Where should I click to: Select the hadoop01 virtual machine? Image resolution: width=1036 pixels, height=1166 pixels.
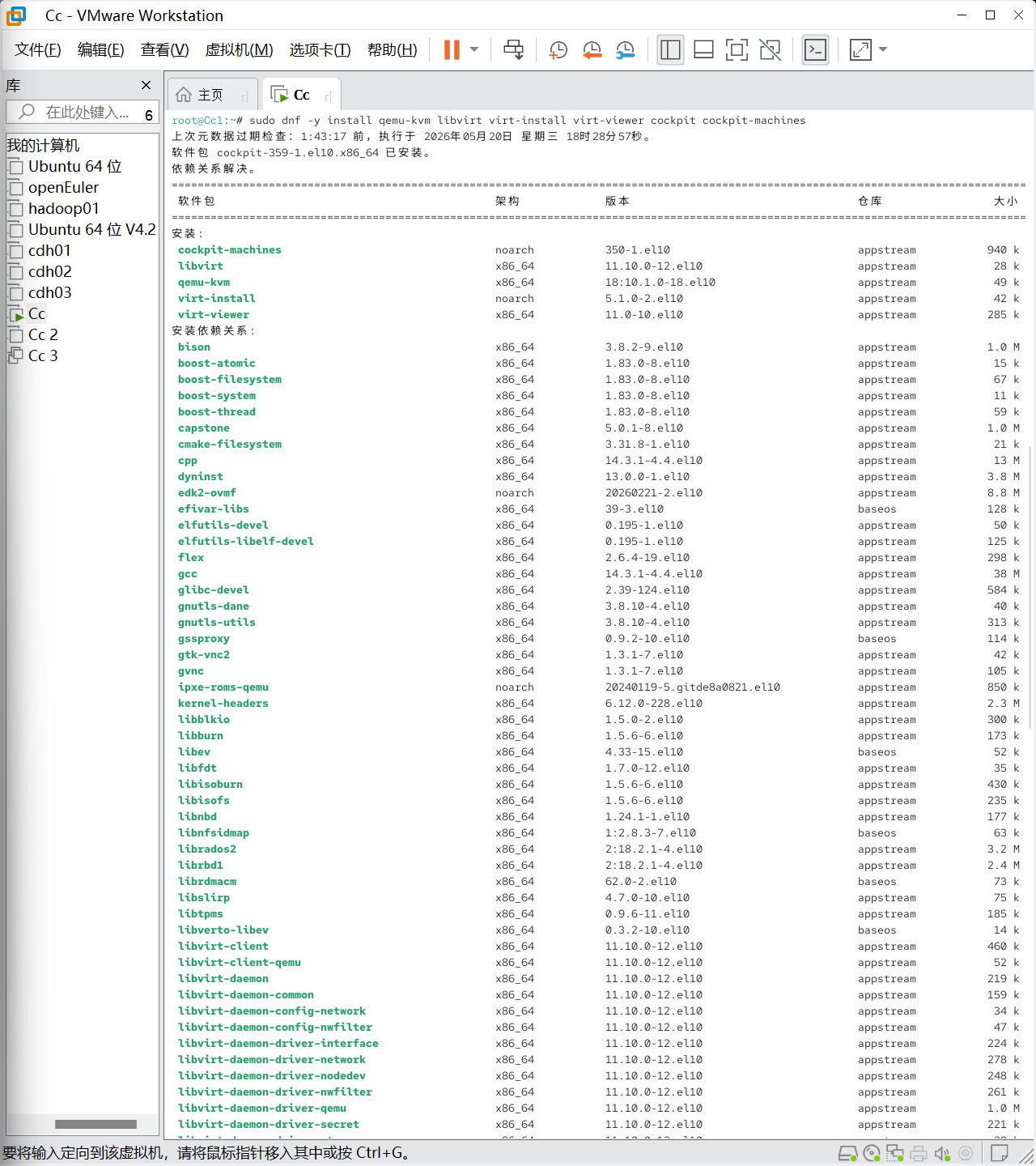63,208
